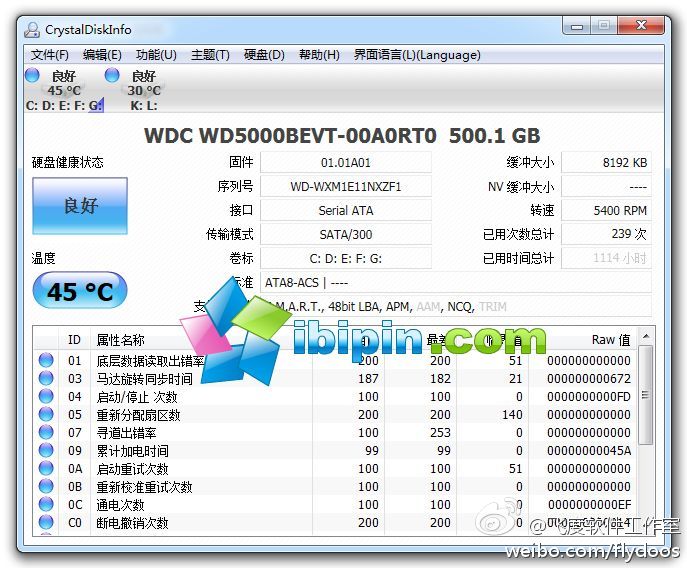Image resolution: width=687 pixels, height=568 pixels.
Task: Select the 45 °C disk C: D: E: F: G:
Action: point(64,90)
